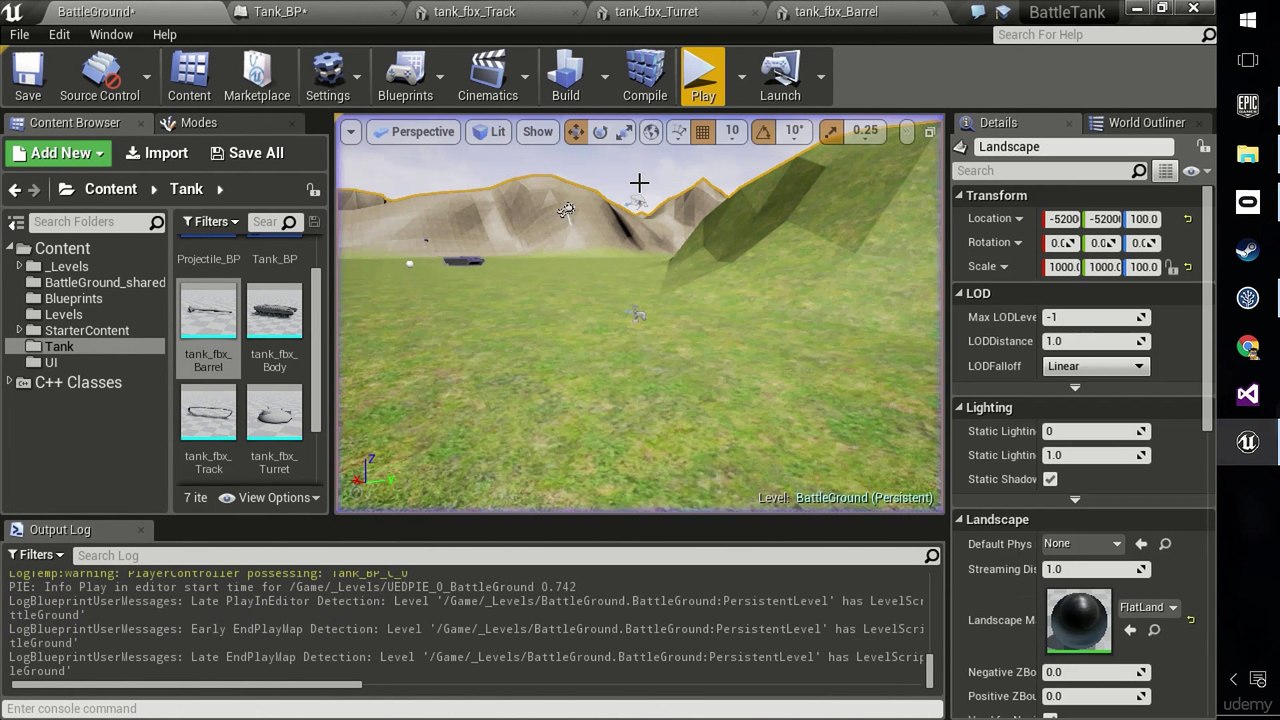Image resolution: width=1280 pixels, height=720 pixels.
Task: Click the Cinematics clapperboard icon
Action: [x=488, y=76]
